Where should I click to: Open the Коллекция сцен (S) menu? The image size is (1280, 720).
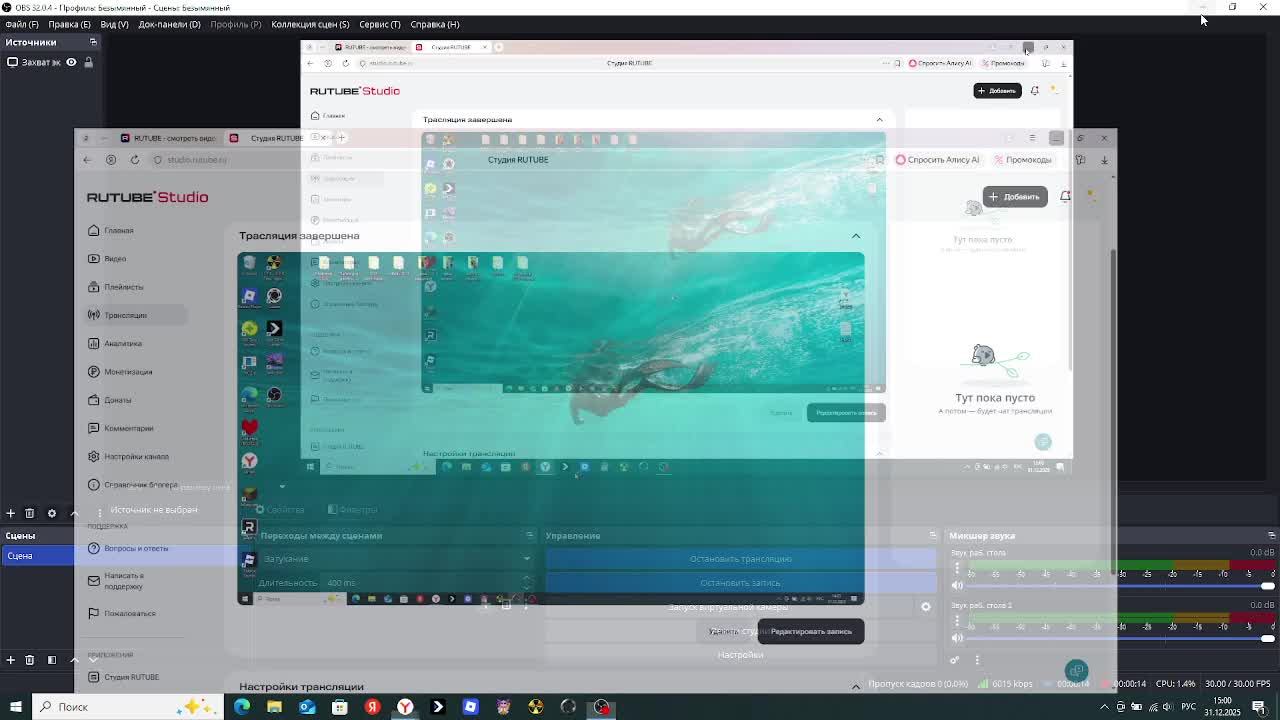(x=310, y=24)
